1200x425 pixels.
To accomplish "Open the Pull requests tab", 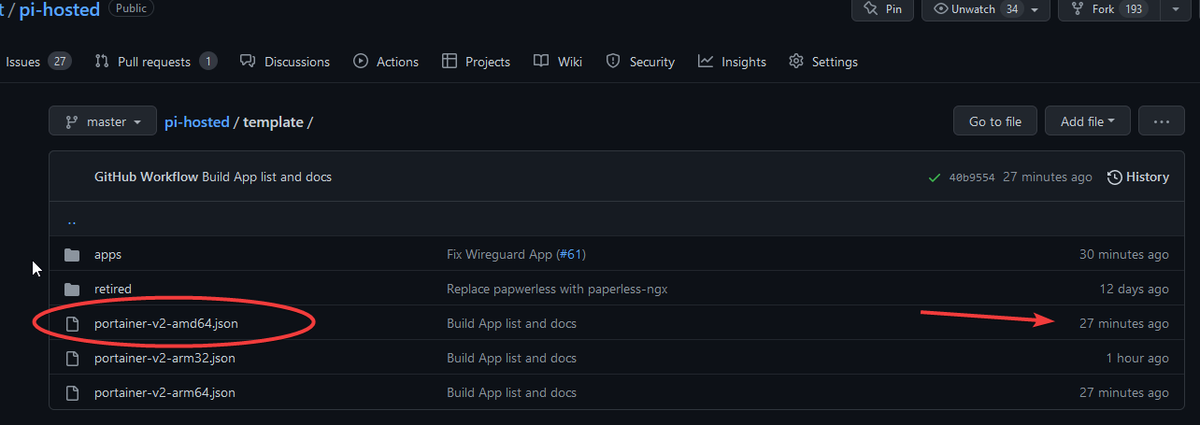I will [x=155, y=62].
